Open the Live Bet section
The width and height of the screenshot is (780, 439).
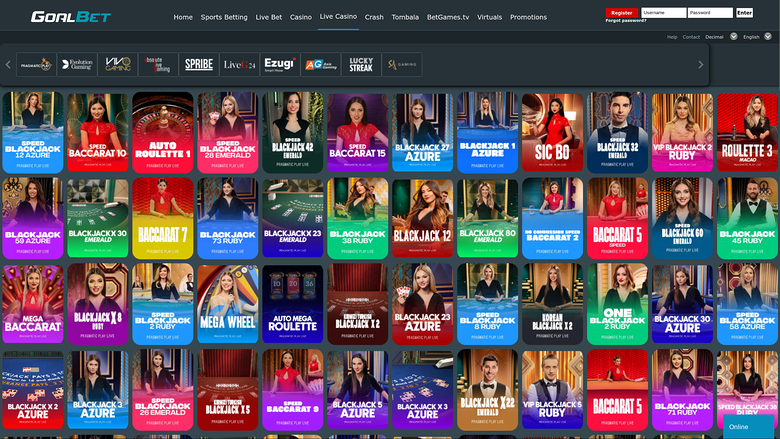(x=269, y=17)
